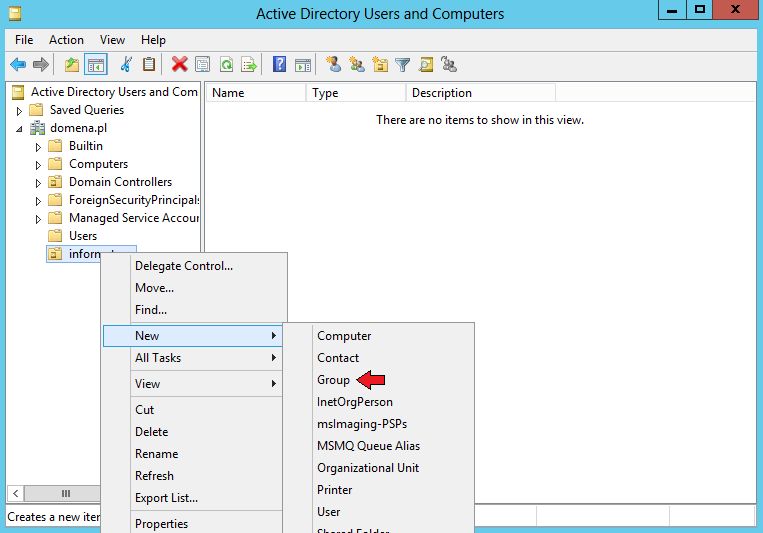This screenshot has height=533, width=763.
Task: Click the Show/Hide Action Pane icon
Action: 303,64
